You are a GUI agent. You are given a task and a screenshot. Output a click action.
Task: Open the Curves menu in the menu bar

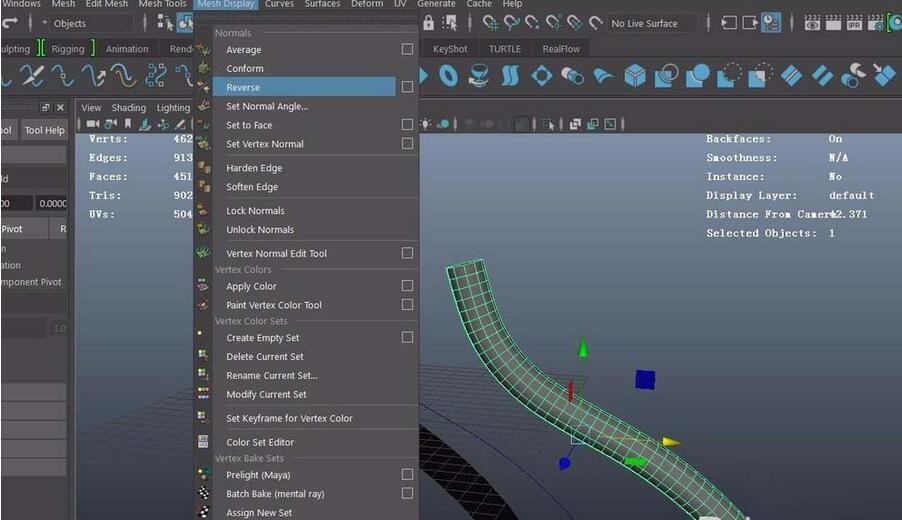pyautogui.click(x=279, y=4)
